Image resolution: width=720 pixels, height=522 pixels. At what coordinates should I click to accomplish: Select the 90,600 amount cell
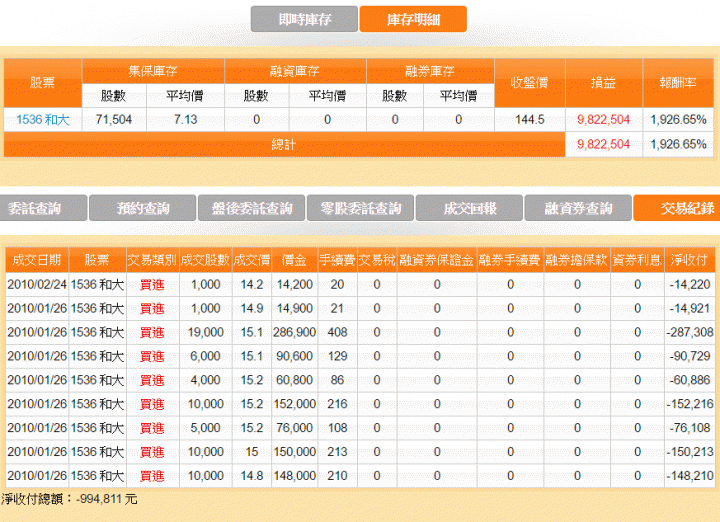[294, 356]
